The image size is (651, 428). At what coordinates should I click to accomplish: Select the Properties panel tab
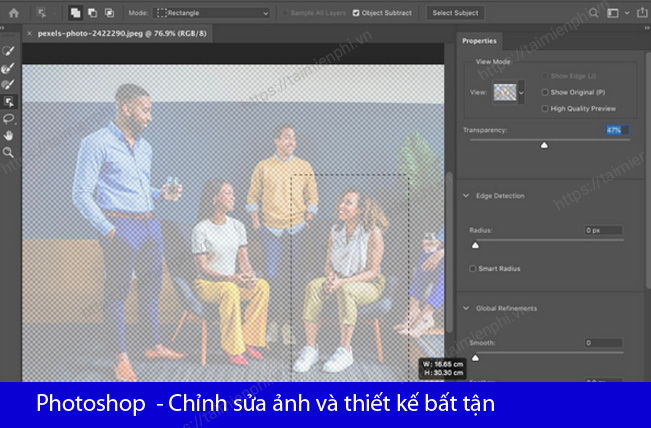pos(479,41)
